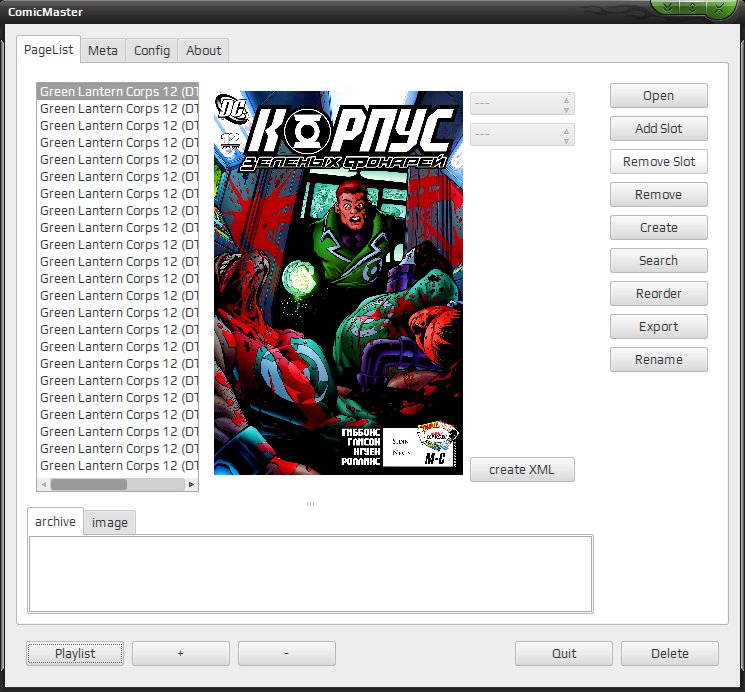The height and width of the screenshot is (692, 745).
Task: Click the Remove button
Action: 659,194
